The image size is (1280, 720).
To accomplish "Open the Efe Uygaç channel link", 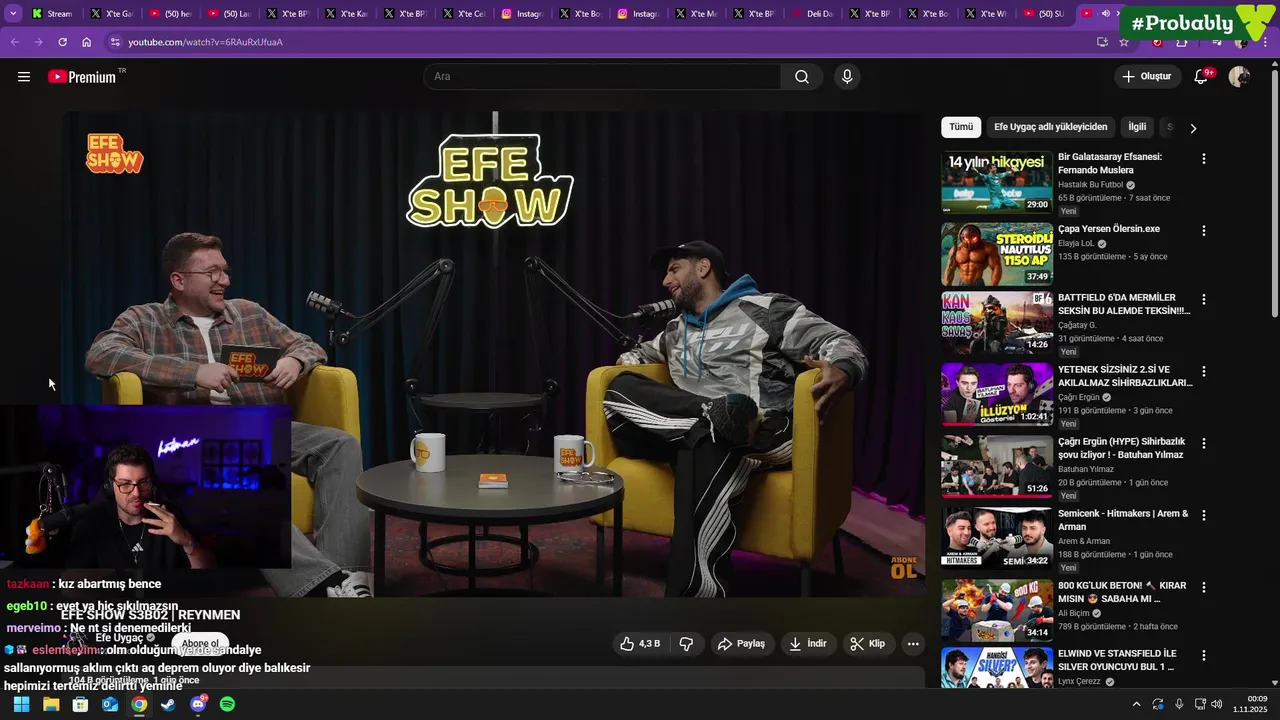I will tap(120, 638).
